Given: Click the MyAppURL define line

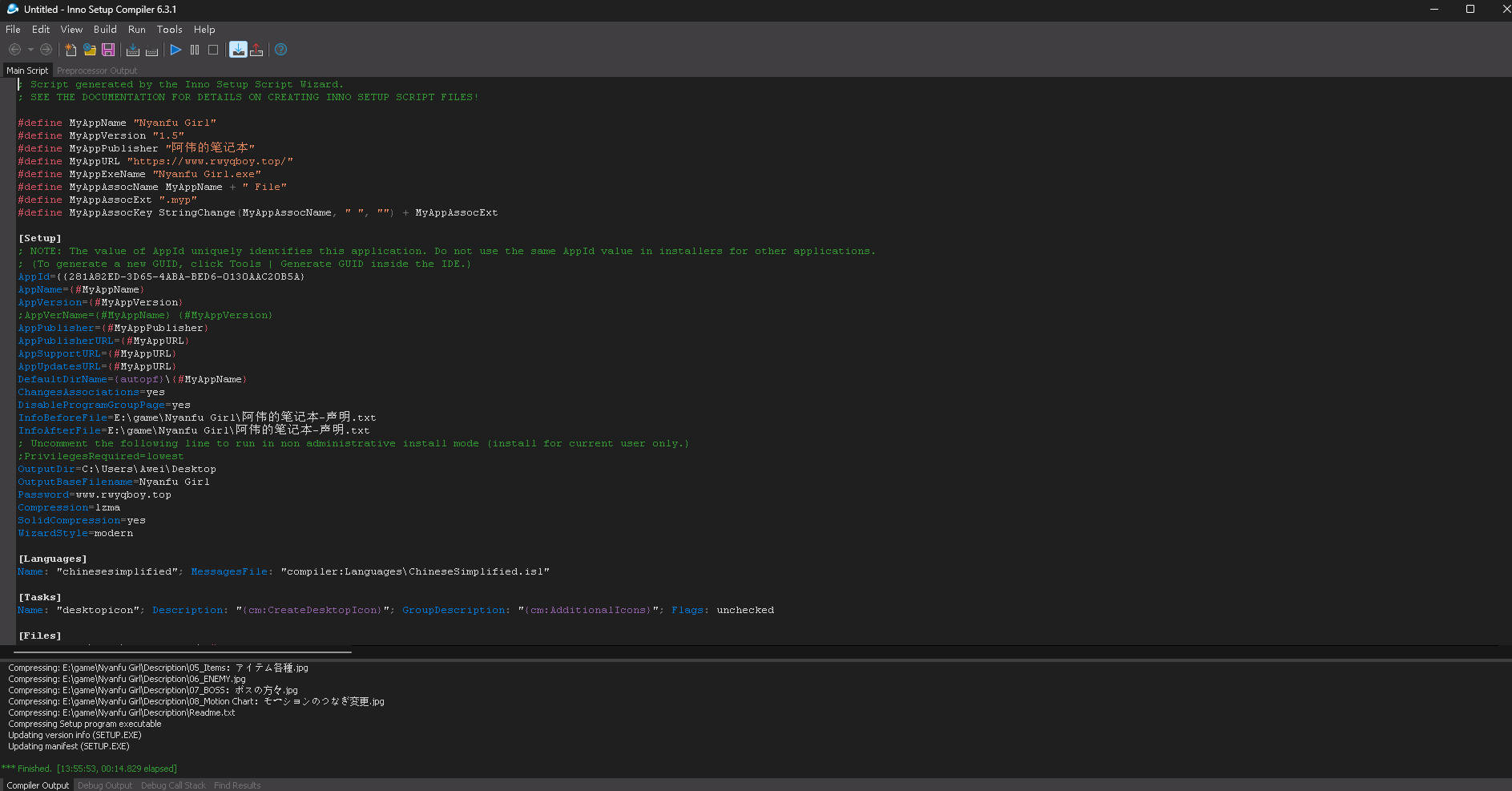Looking at the screenshot, I should (x=155, y=161).
